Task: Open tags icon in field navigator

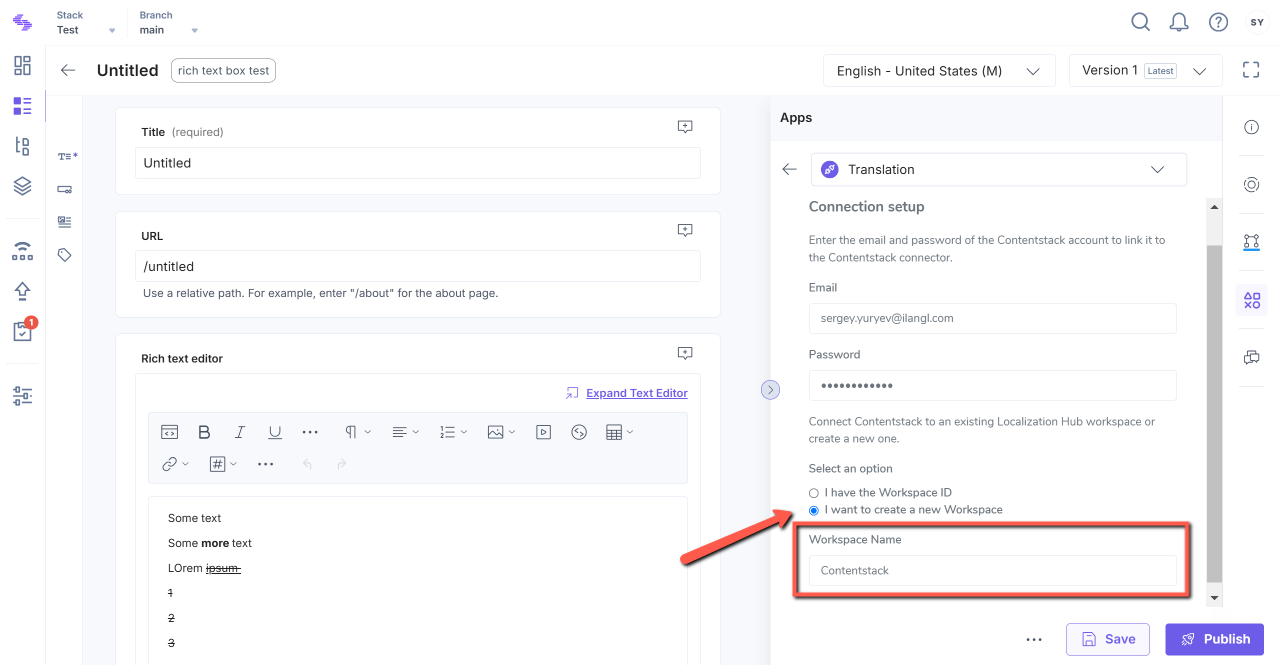Action: 65,255
